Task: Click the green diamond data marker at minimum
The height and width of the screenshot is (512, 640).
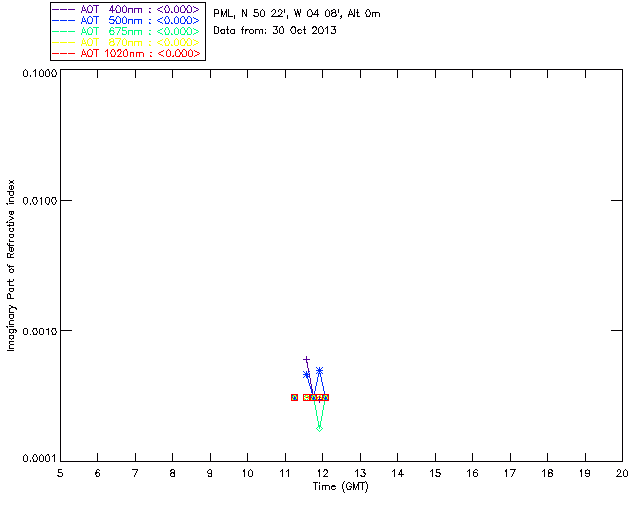Action: (320, 428)
